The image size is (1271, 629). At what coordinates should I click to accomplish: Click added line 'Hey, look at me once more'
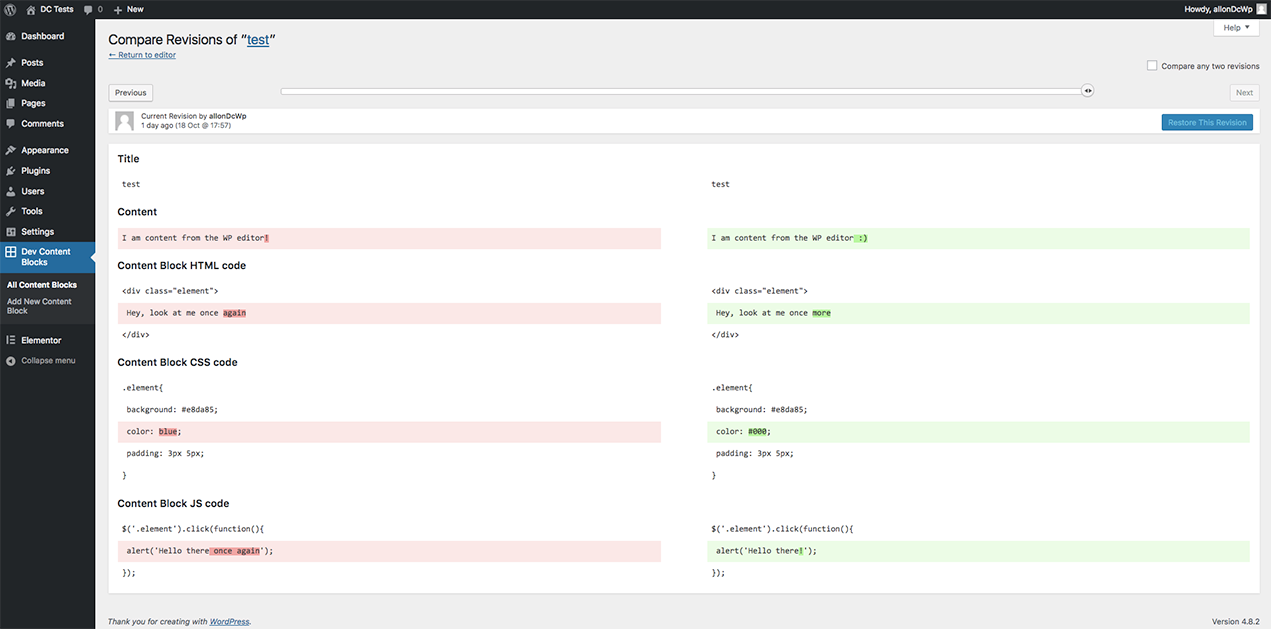point(978,313)
